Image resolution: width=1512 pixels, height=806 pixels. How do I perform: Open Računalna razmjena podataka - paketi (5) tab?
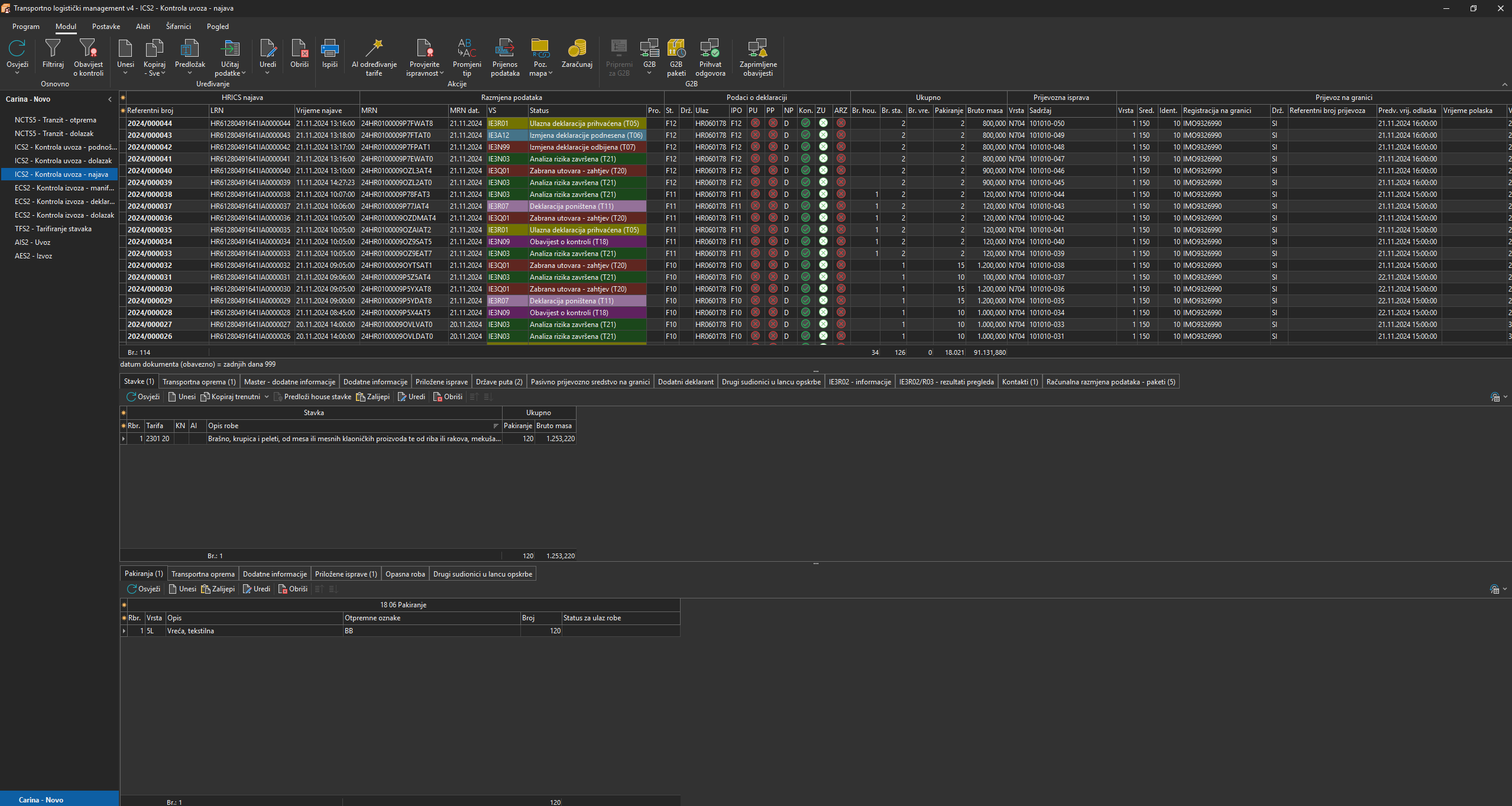pos(1110,382)
